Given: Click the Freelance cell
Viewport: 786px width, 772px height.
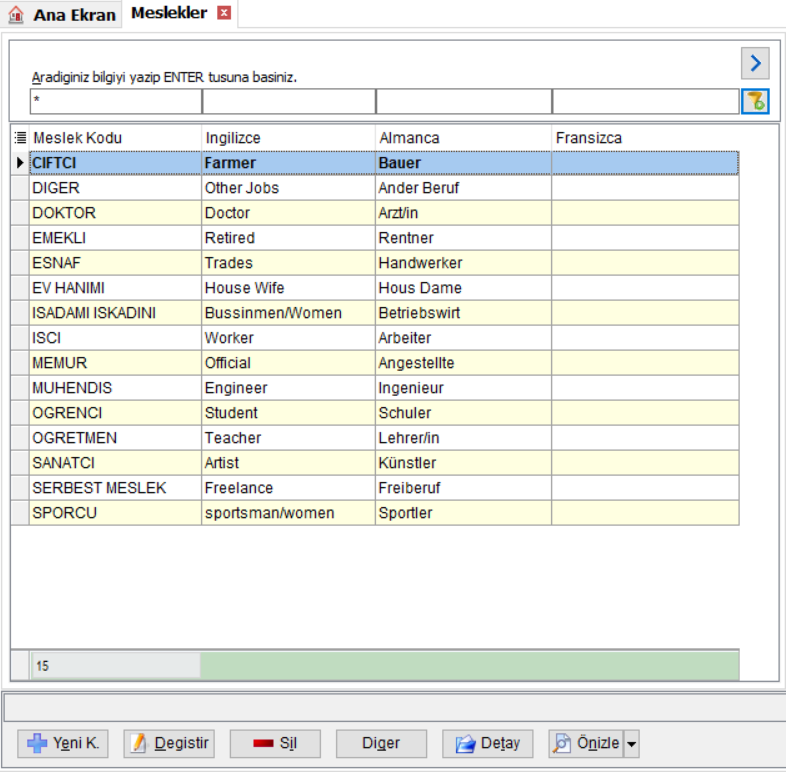Looking at the screenshot, I should pyautogui.click(x=288, y=488).
